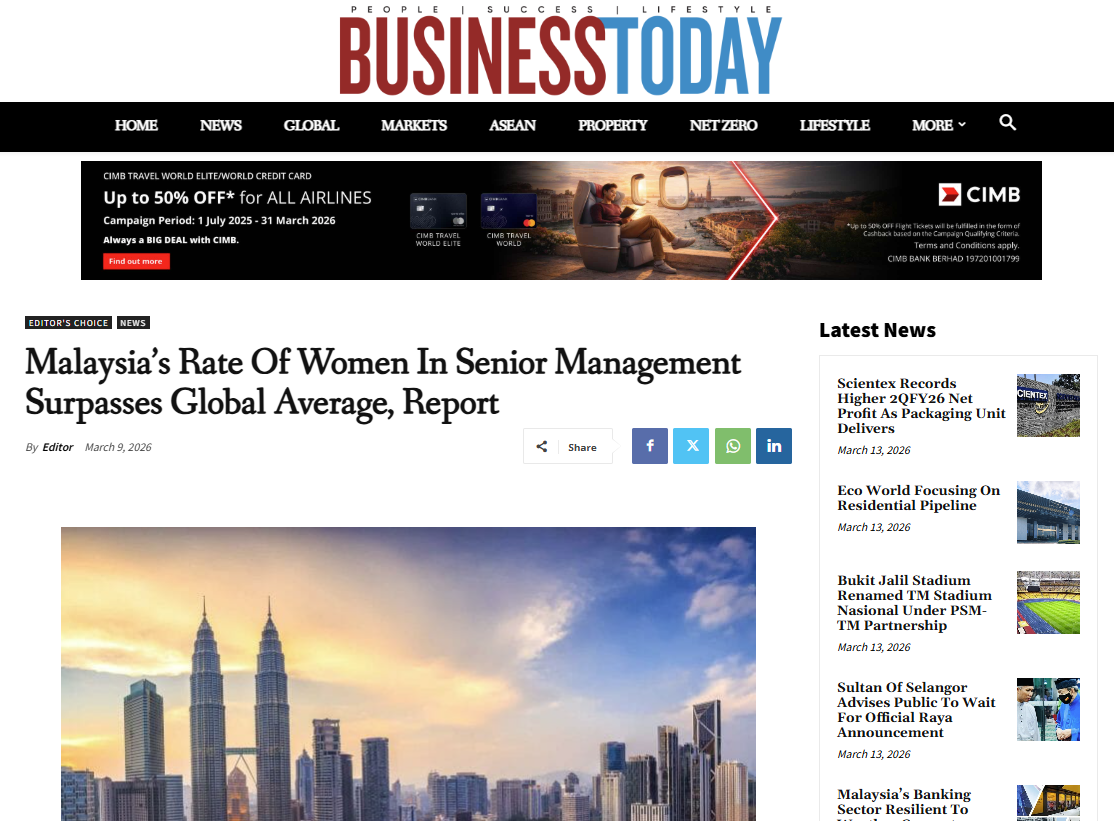The height and width of the screenshot is (821, 1114).
Task: Open the EDITOR'S CHOICE category tag
Action: (x=68, y=323)
